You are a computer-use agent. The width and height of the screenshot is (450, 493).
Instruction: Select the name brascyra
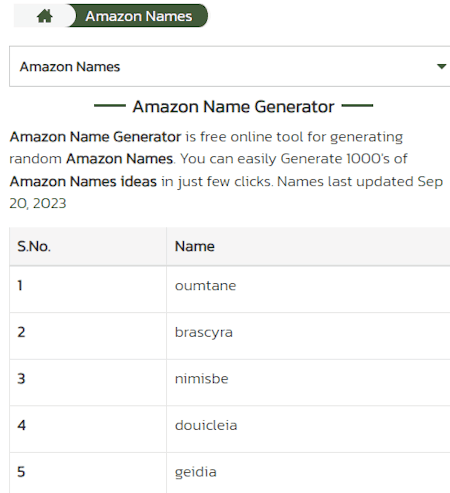click(x=204, y=333)
